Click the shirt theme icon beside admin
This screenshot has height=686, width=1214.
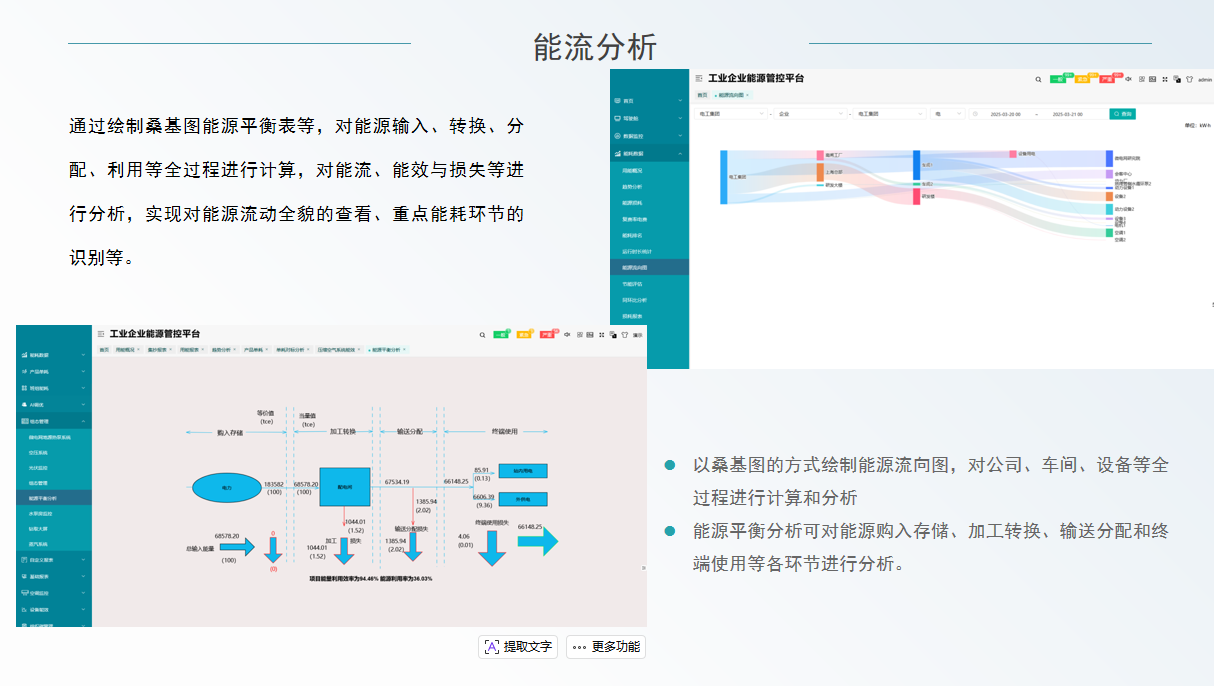1189,79
